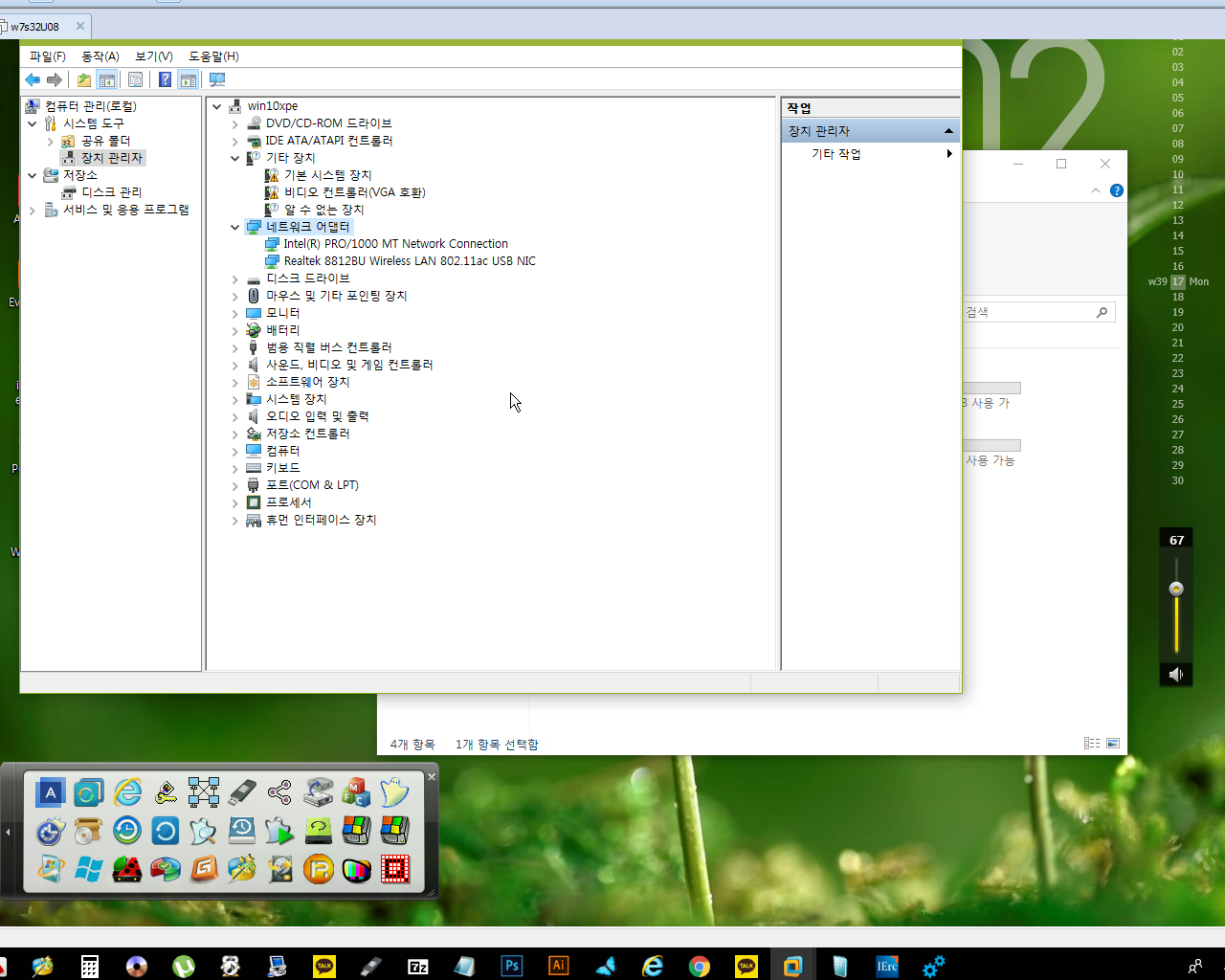Launch the orange 'G' icon in dock

pos(204,869)
